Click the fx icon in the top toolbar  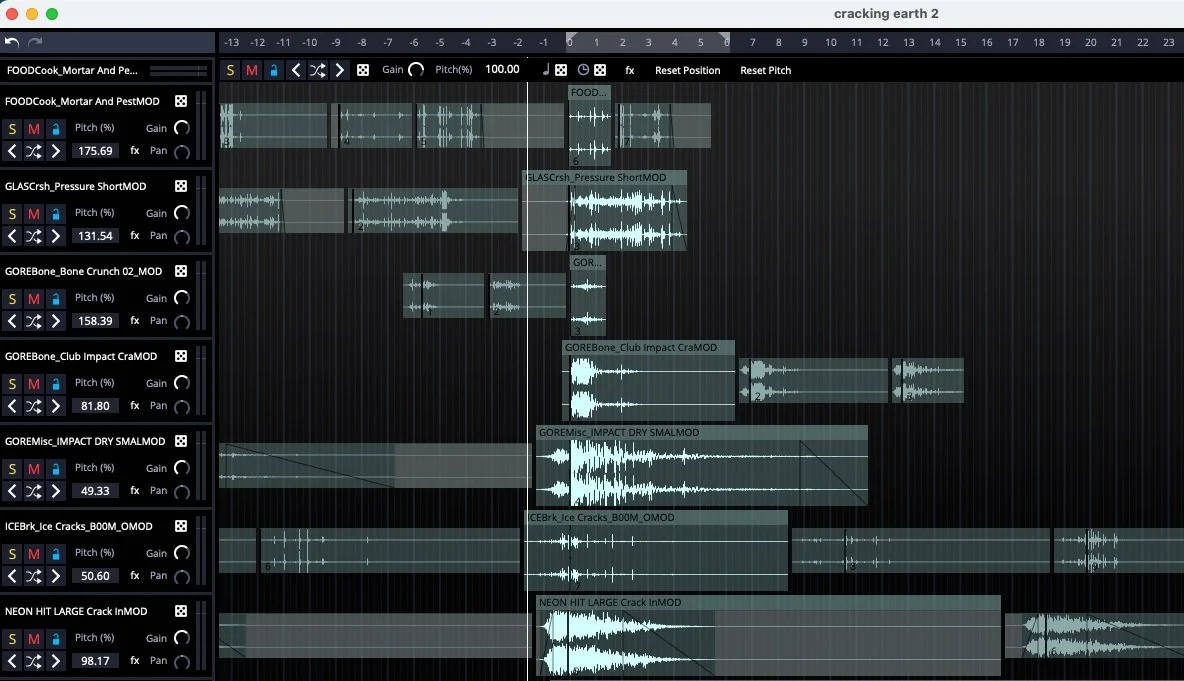629,70
